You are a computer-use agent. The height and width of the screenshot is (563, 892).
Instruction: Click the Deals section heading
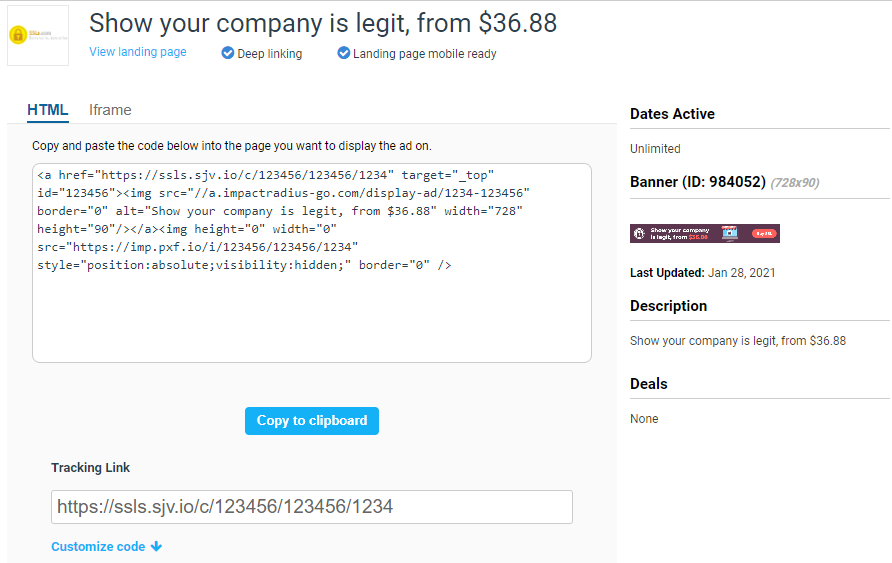(x=649, y=384)
